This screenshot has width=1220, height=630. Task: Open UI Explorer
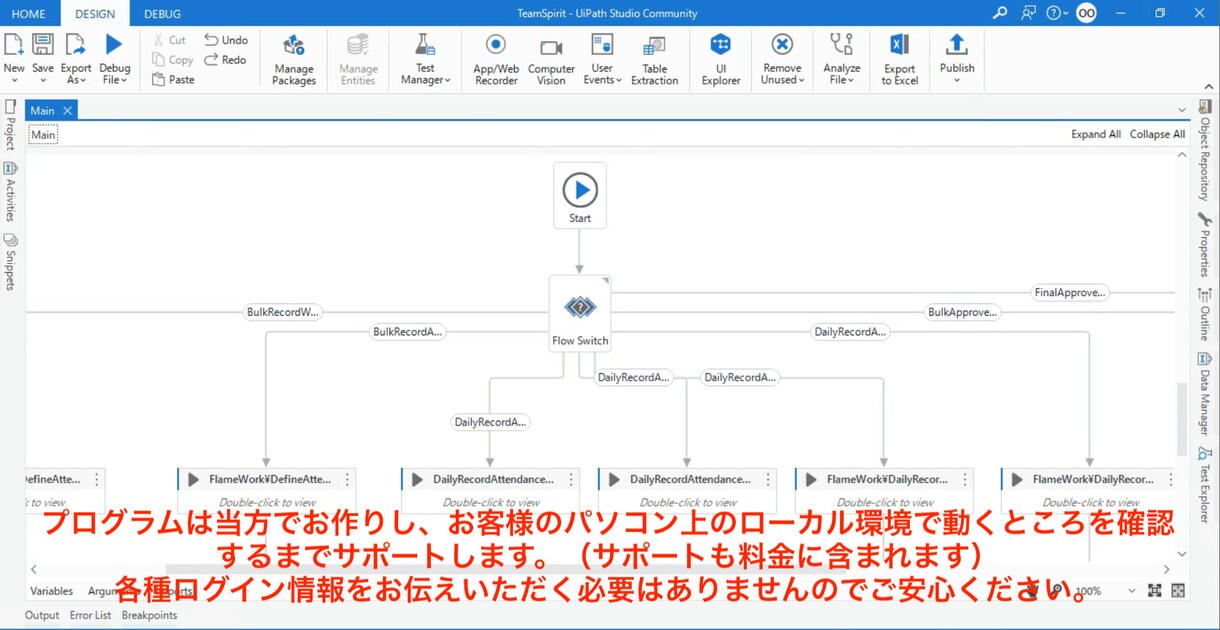(x=720, y=59)
